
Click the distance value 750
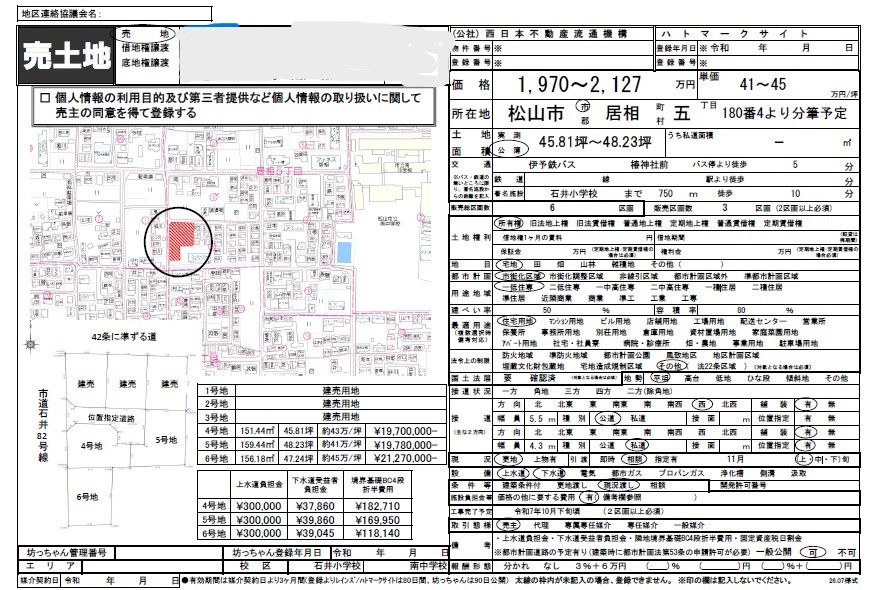666,193
